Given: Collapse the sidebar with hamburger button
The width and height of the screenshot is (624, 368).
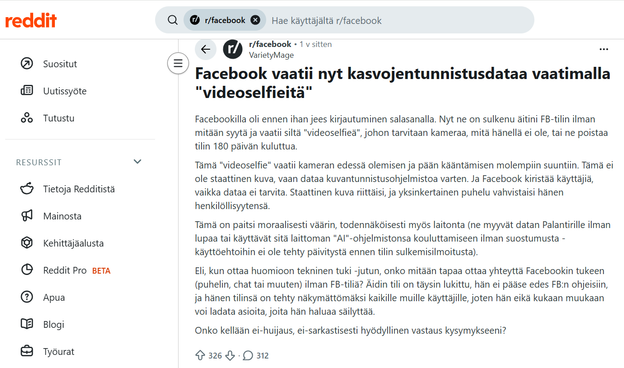Looking at the screenshot, I should pos(178,63).
